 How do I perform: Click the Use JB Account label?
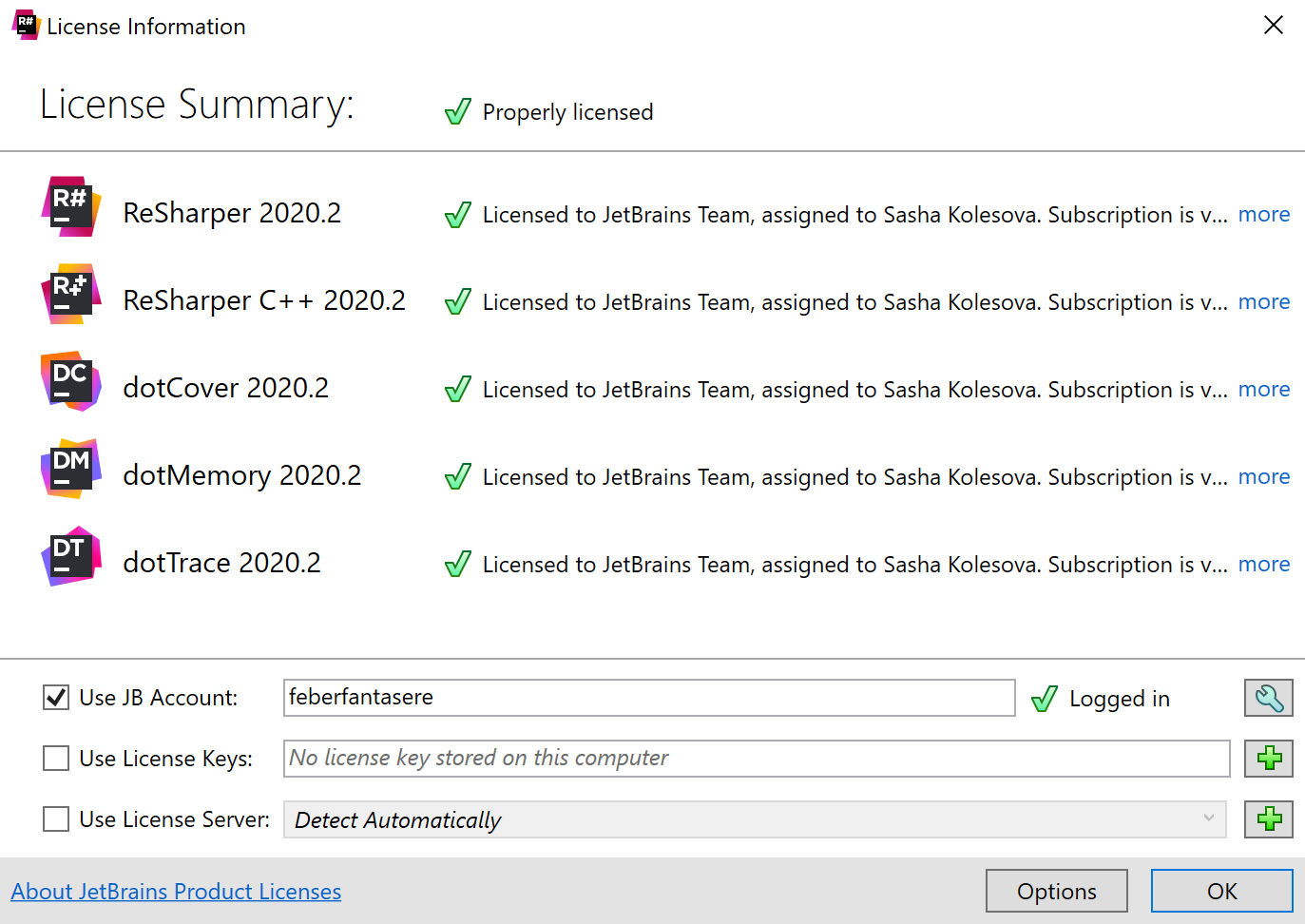pyautogui.click(x=159, y=698)
